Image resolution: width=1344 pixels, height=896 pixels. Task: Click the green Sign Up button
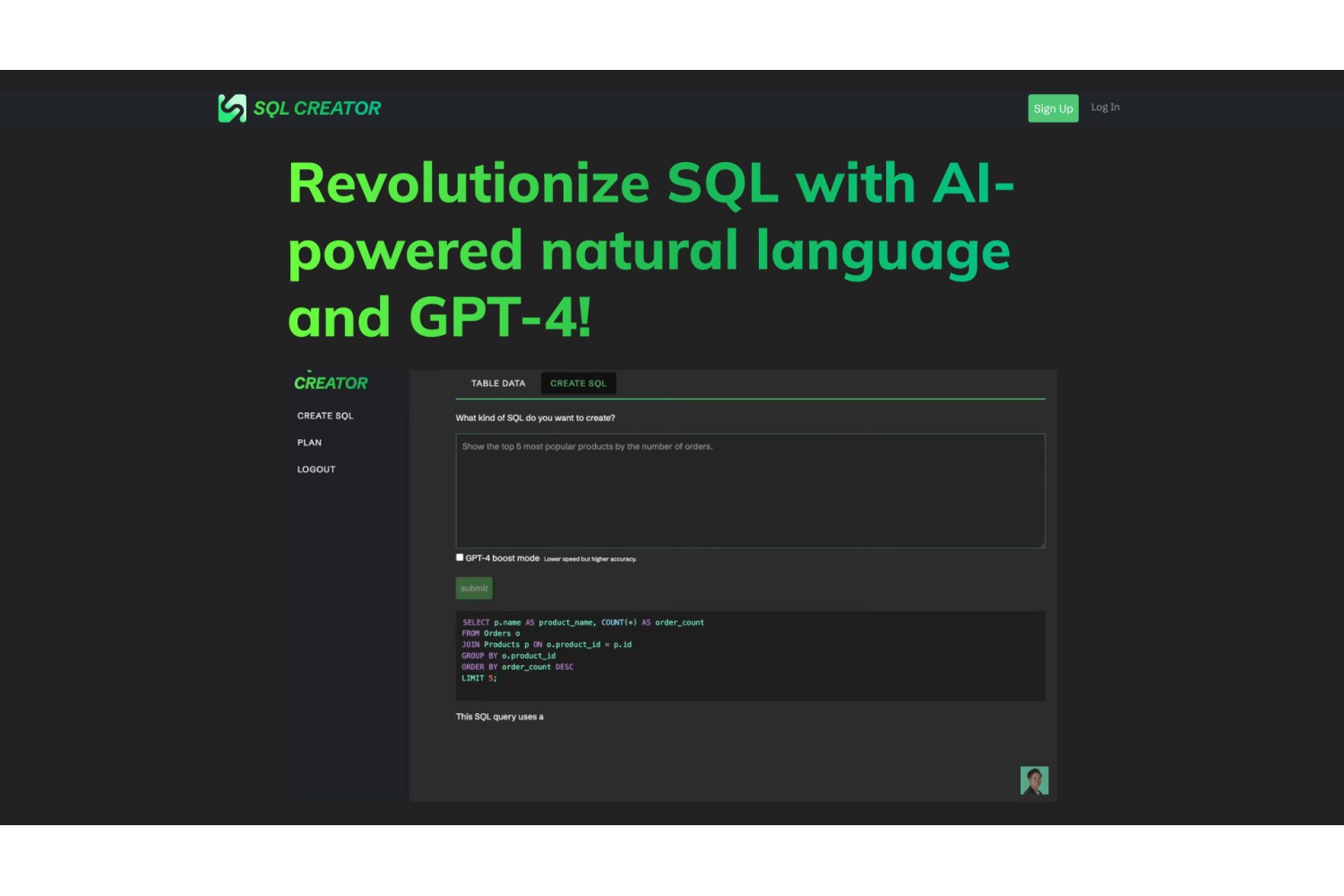point(1053,108)
